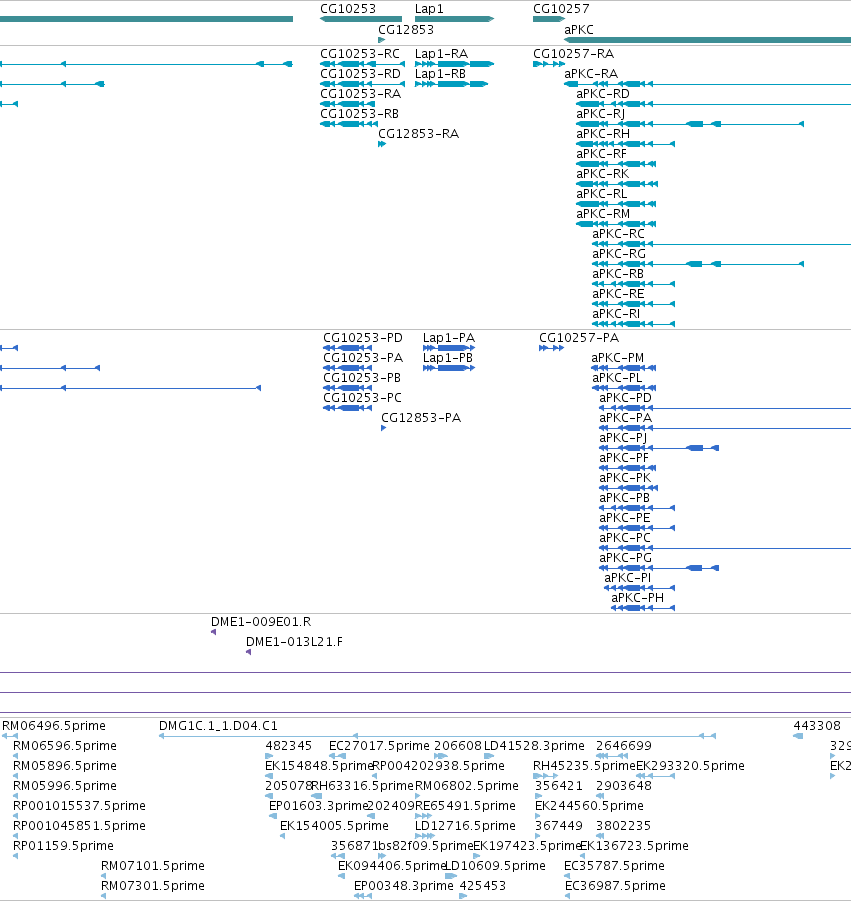The image size is (851, 901).
Task: Select transcript aPKC-RG
Action: [619, 254]
